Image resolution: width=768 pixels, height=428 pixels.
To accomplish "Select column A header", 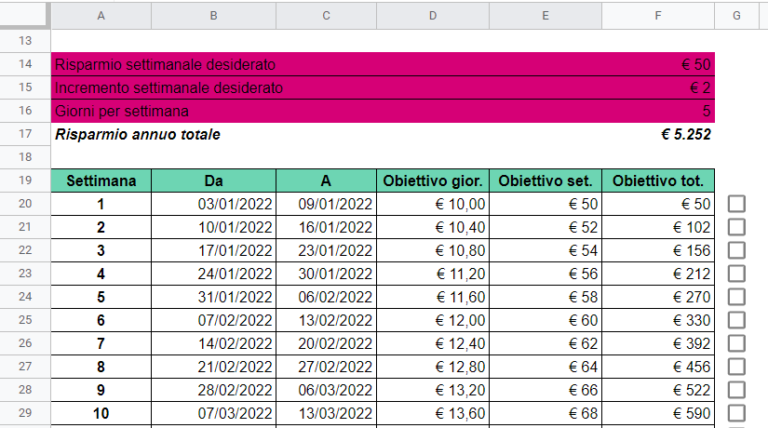I will 101,16.
